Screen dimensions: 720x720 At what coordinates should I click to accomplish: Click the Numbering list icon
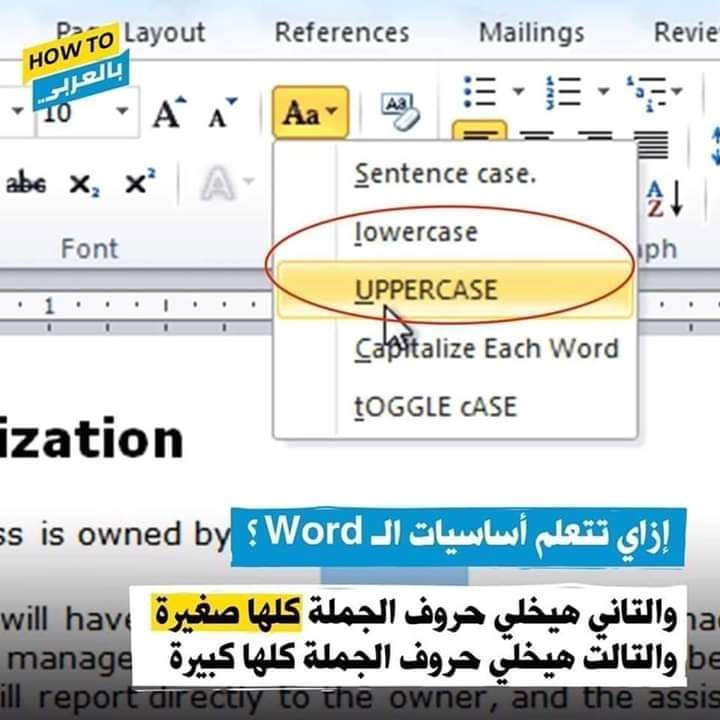(x=568, y=91)
